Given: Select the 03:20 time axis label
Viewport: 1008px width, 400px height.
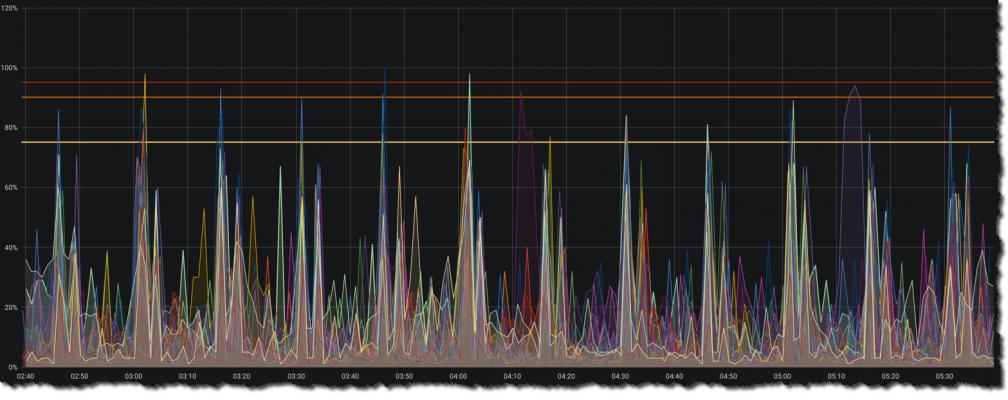Looking at the screenshot, I should [x=242, y=375].
